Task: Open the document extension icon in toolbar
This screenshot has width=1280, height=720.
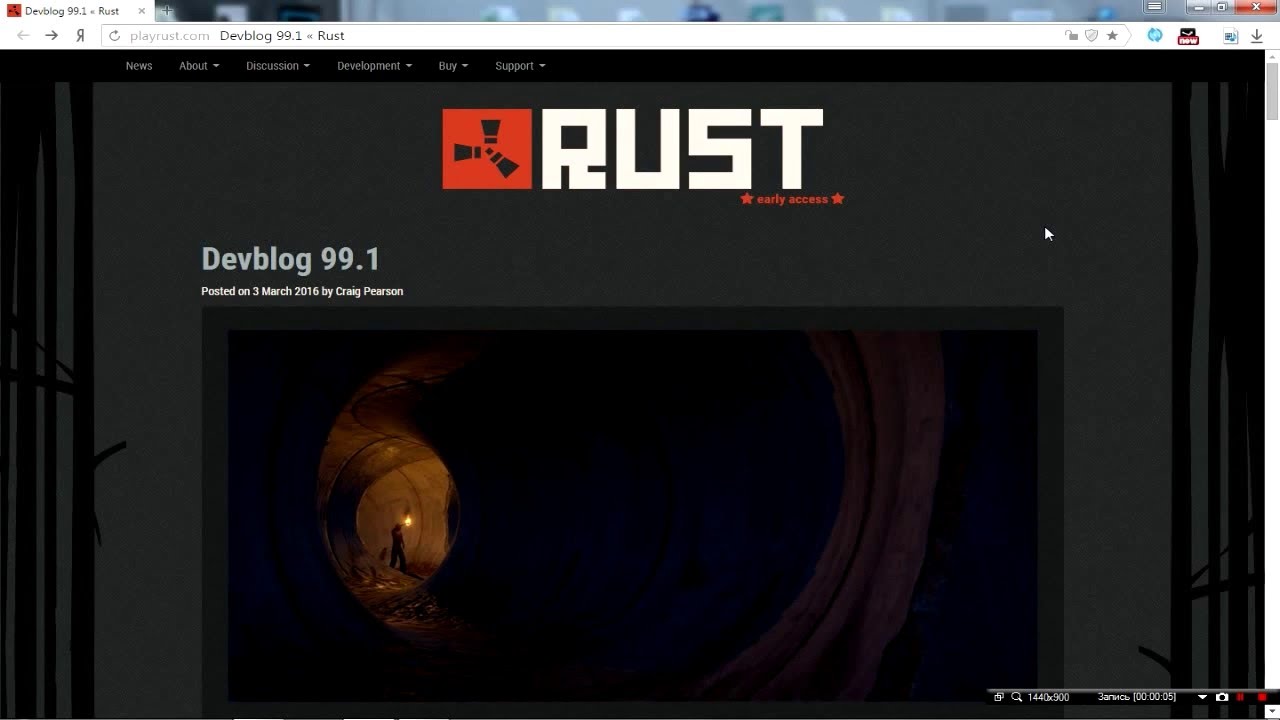Action: coord(1231,36)
